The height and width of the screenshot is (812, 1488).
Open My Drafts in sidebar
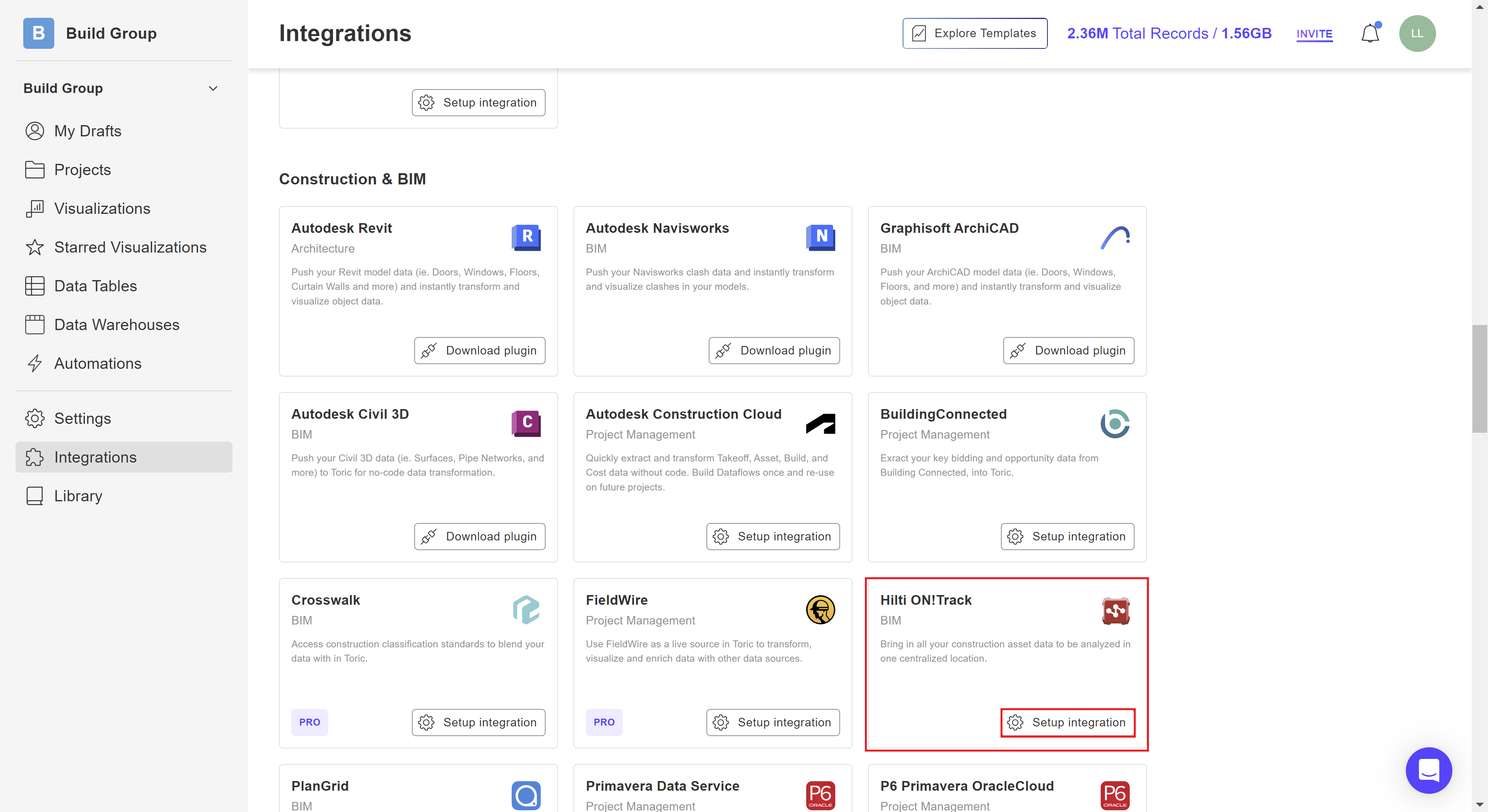pyautogui.click(x=124, y=131)
